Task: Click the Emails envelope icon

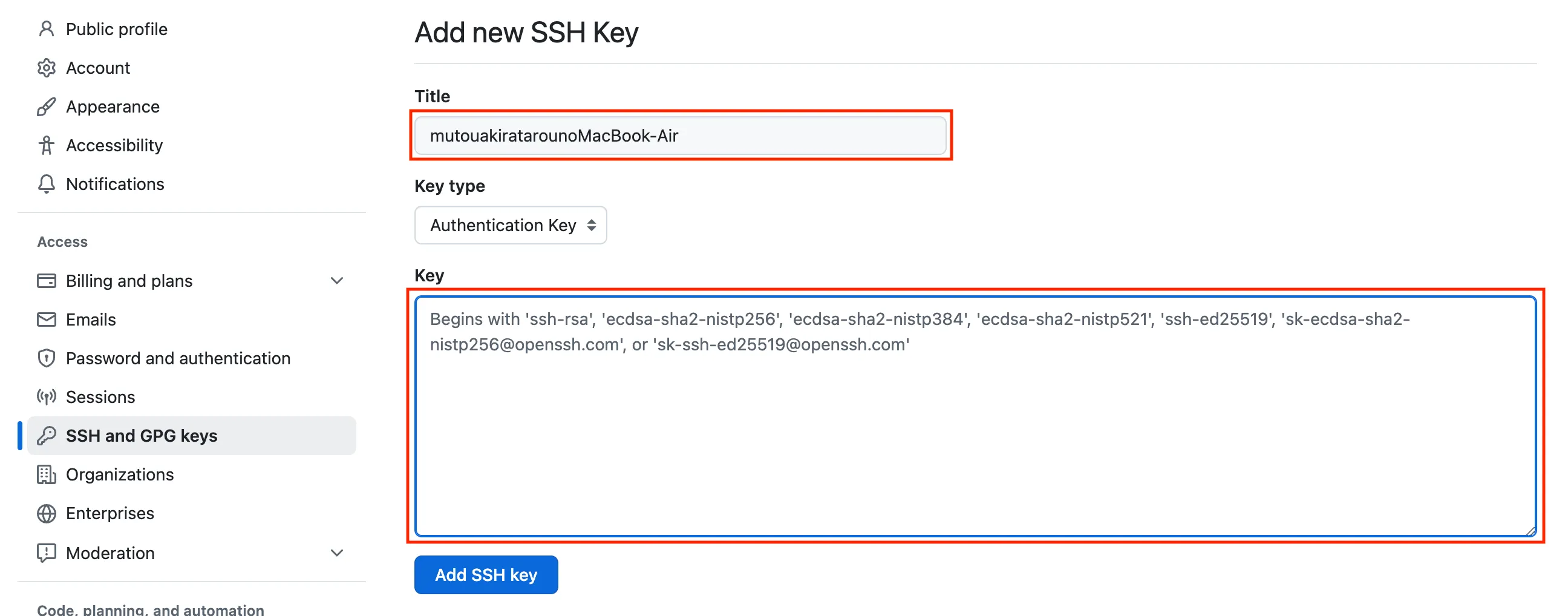Action: (x=46, y=319)
